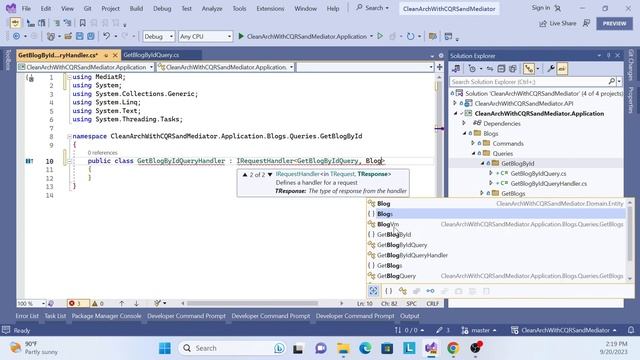Screen dimensions: 640x360
Task: Toggle Solution Explorer auto-hide pin
Action: pos(608,56)
